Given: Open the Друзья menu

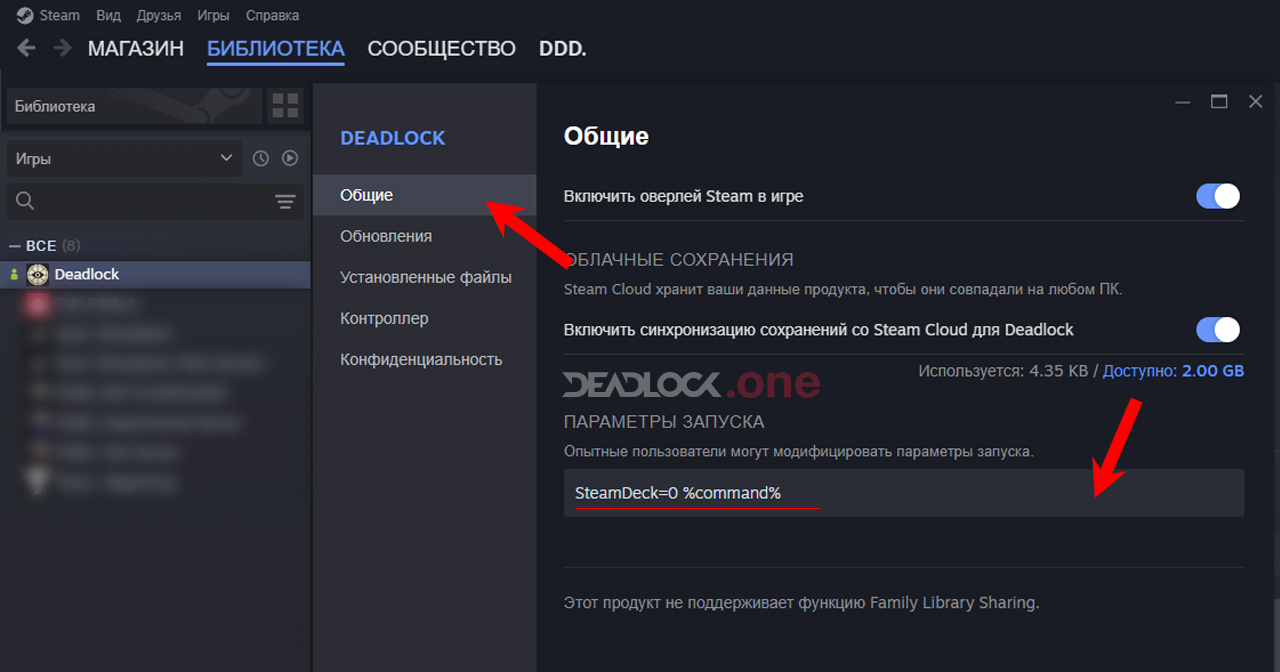Looking at the screenshot, I should pos(159,15).
